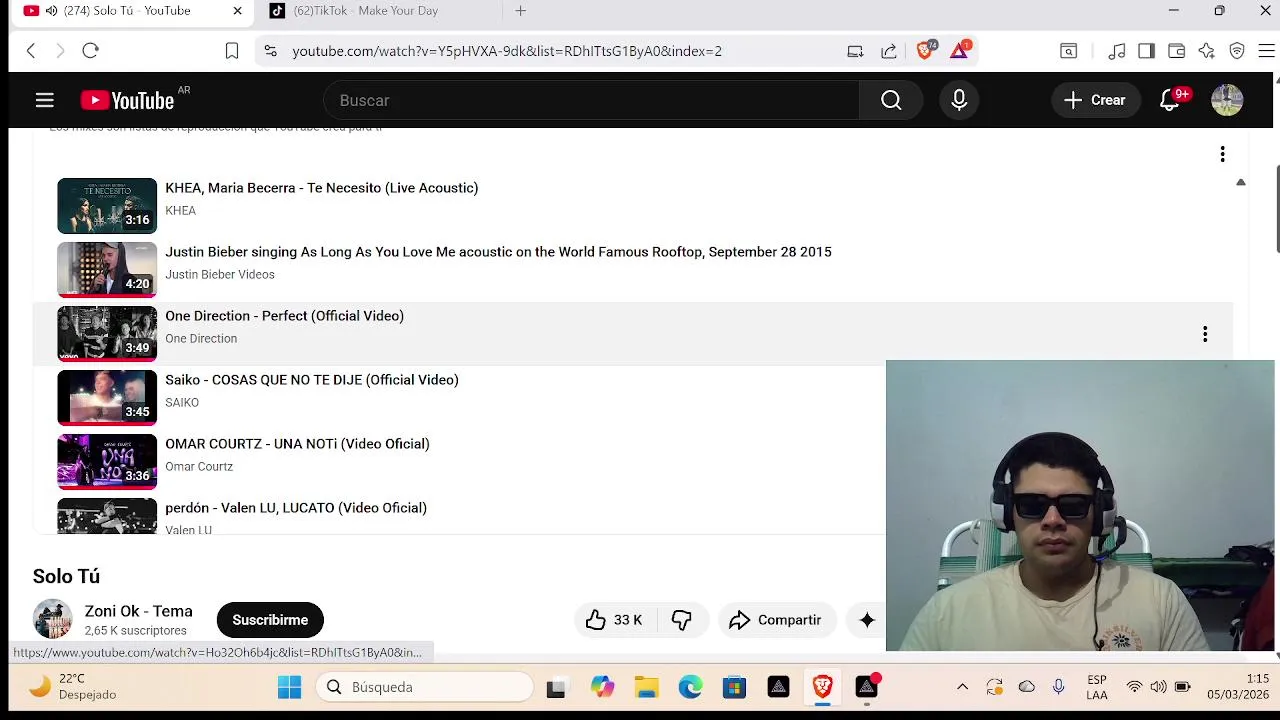The image size is (1280, 720).
Task: Open the YouTube account avatar menu
Action: (x=1227, y=100)
